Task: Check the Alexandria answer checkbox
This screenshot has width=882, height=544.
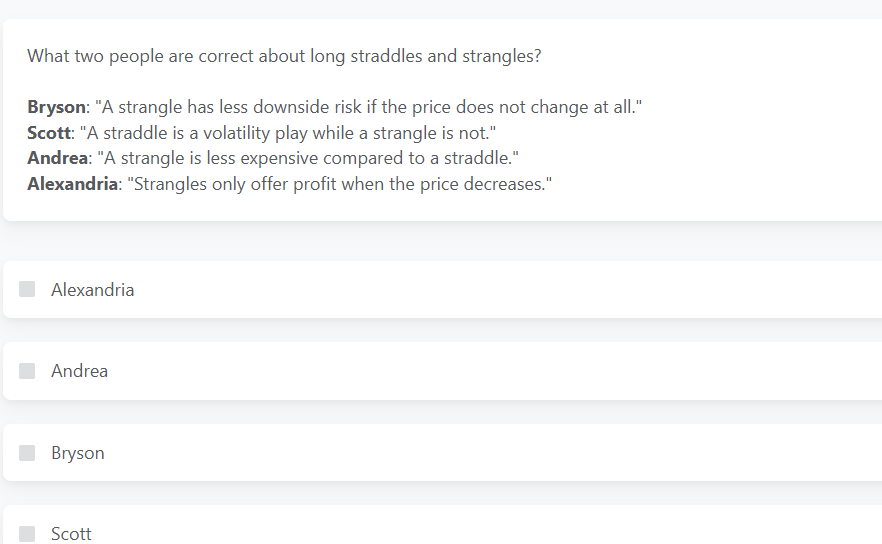Action: (27, 289)
